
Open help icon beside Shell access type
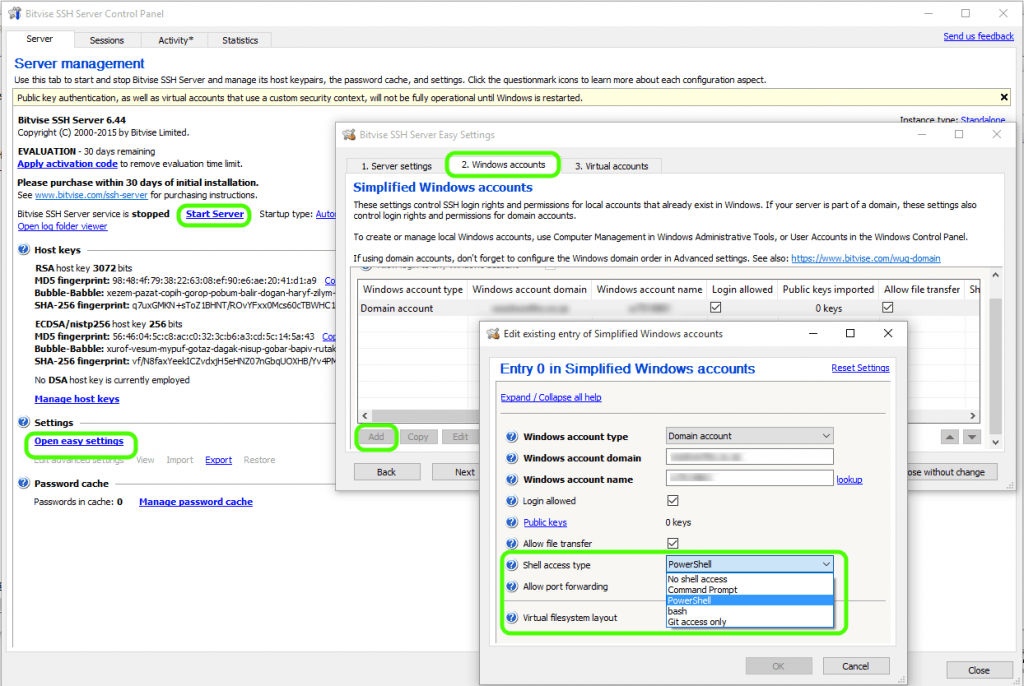click(x=512, y=565)
